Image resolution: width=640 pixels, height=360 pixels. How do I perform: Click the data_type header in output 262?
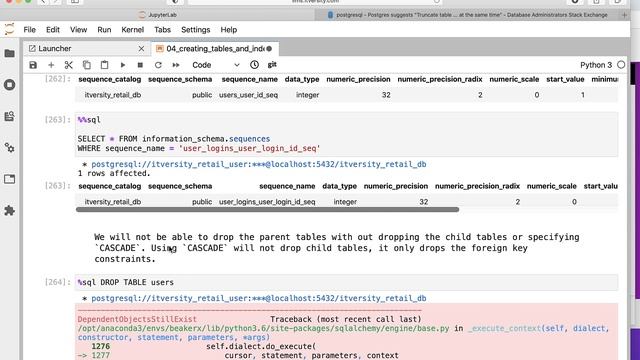pos(302,79)
